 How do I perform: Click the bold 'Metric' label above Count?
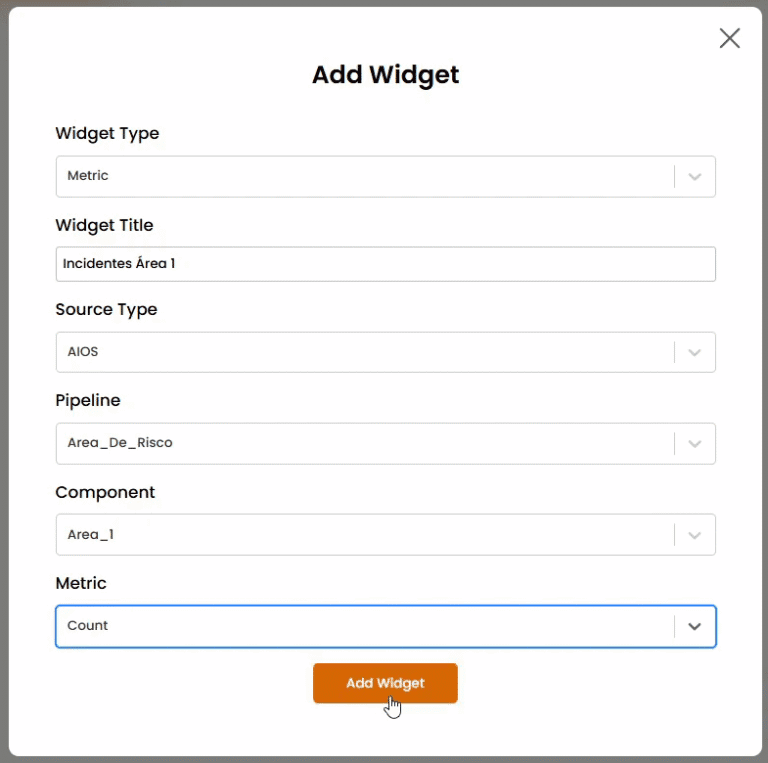(x=81, y=583)
